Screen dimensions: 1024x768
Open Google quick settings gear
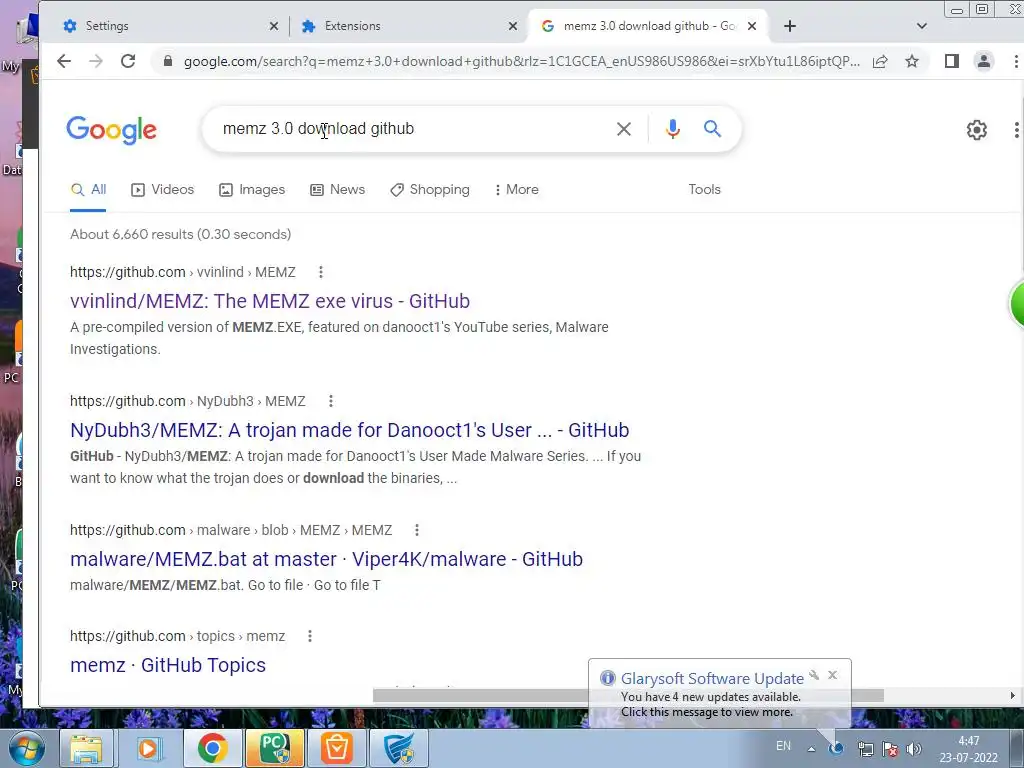click(976, 130)
